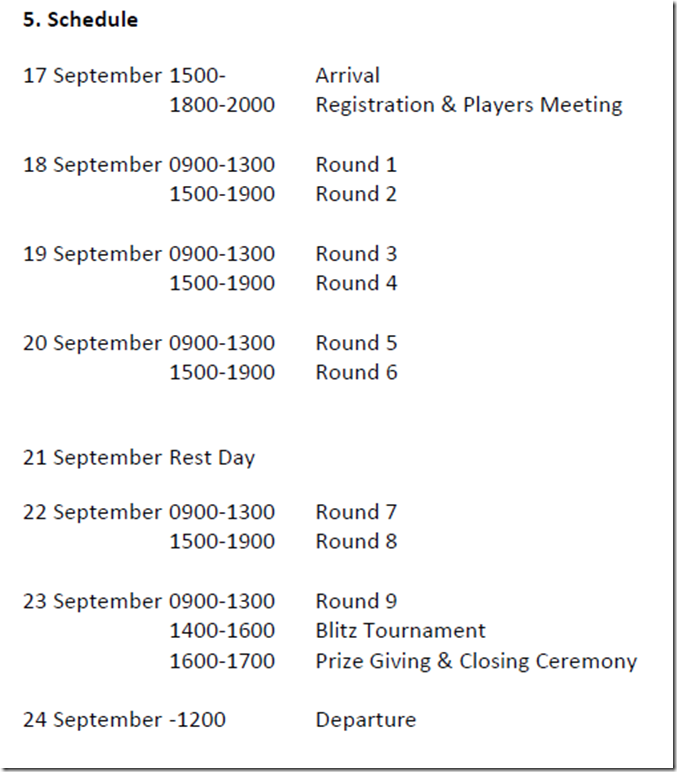The height and width of the screenshot is (772, 677).
Task: Select the "Round 2" entry
Action: click(x=356, y=194)
